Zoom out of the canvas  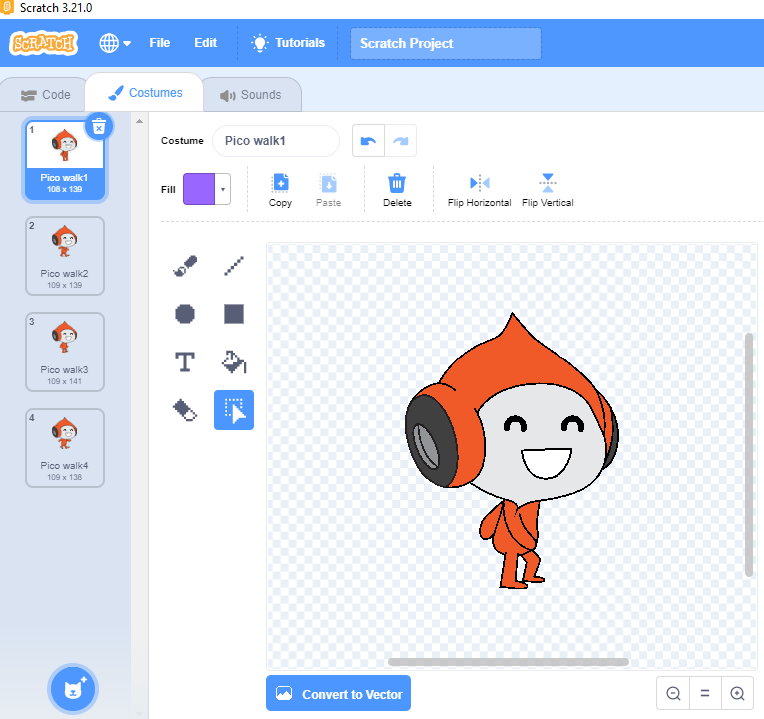tap(673, 693)
